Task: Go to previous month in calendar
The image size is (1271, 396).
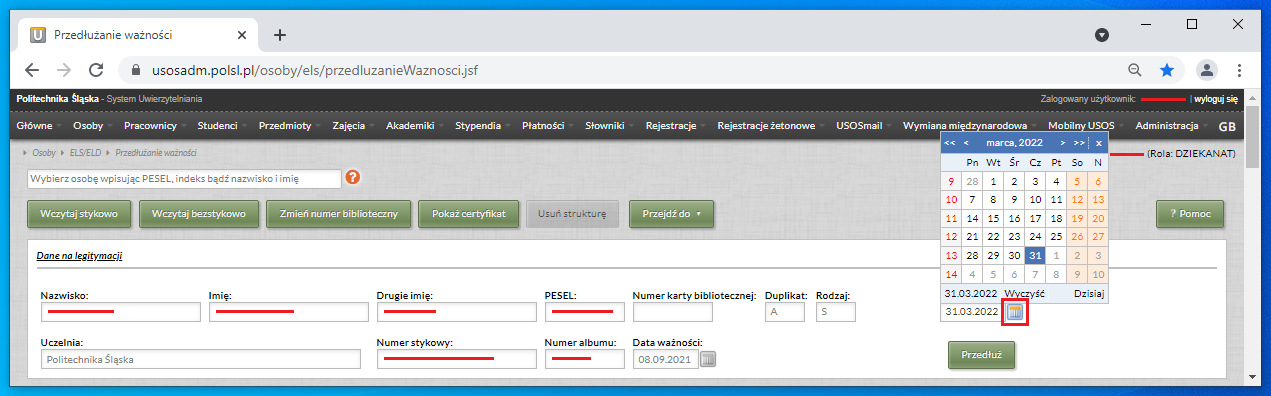Action: pyautogui.click(x=966, y=143)
